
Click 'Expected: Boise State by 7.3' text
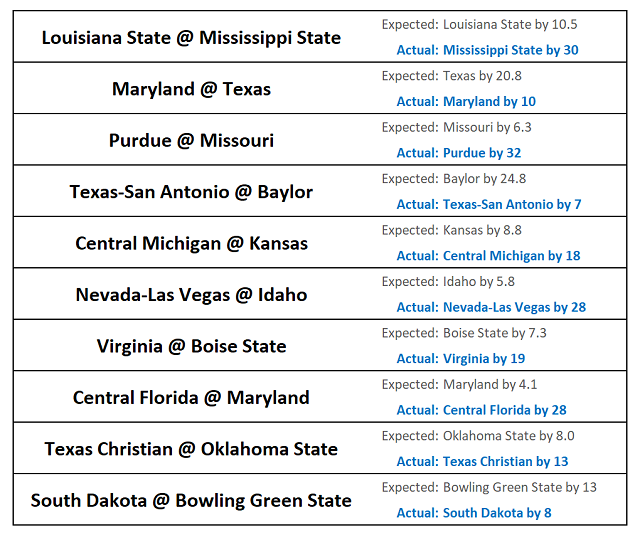[464, 333]
